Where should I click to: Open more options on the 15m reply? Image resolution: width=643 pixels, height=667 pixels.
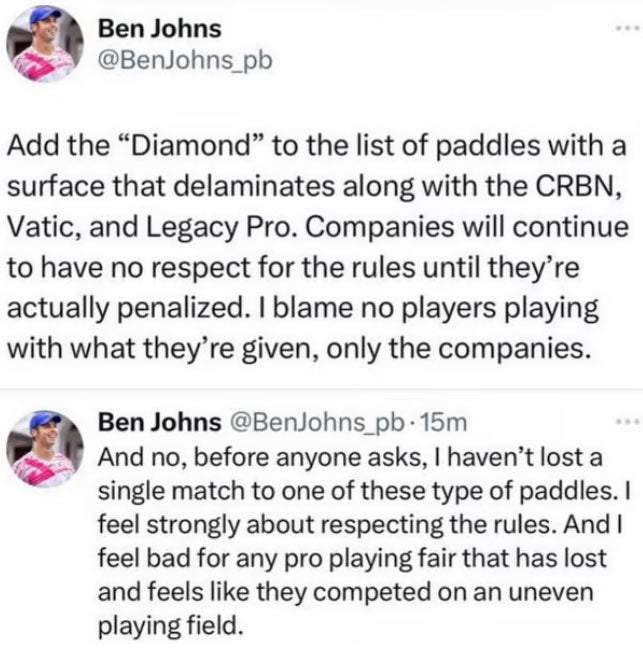pos(626,424)
